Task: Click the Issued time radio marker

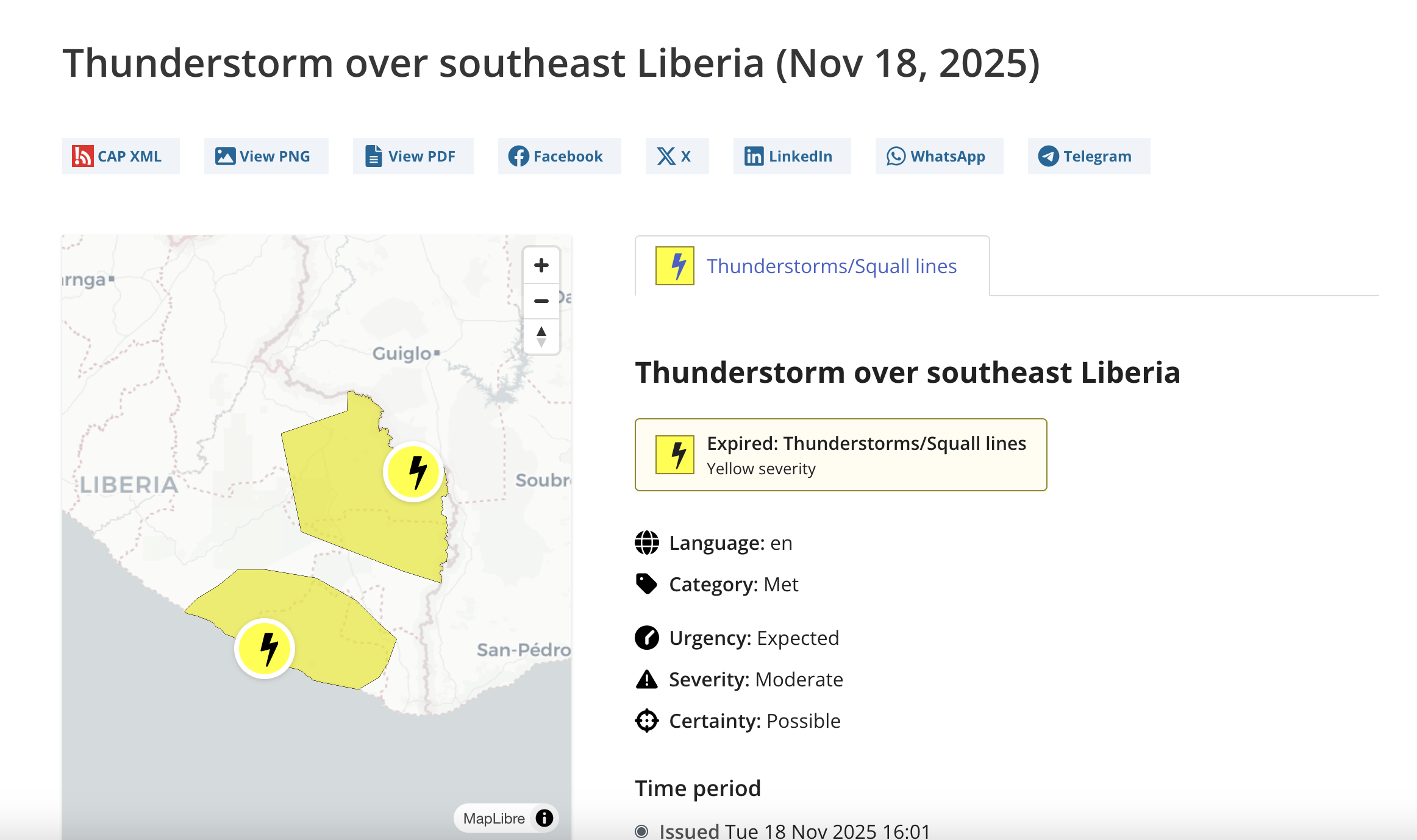Action: pyautogui.click(x=641, y=831)
